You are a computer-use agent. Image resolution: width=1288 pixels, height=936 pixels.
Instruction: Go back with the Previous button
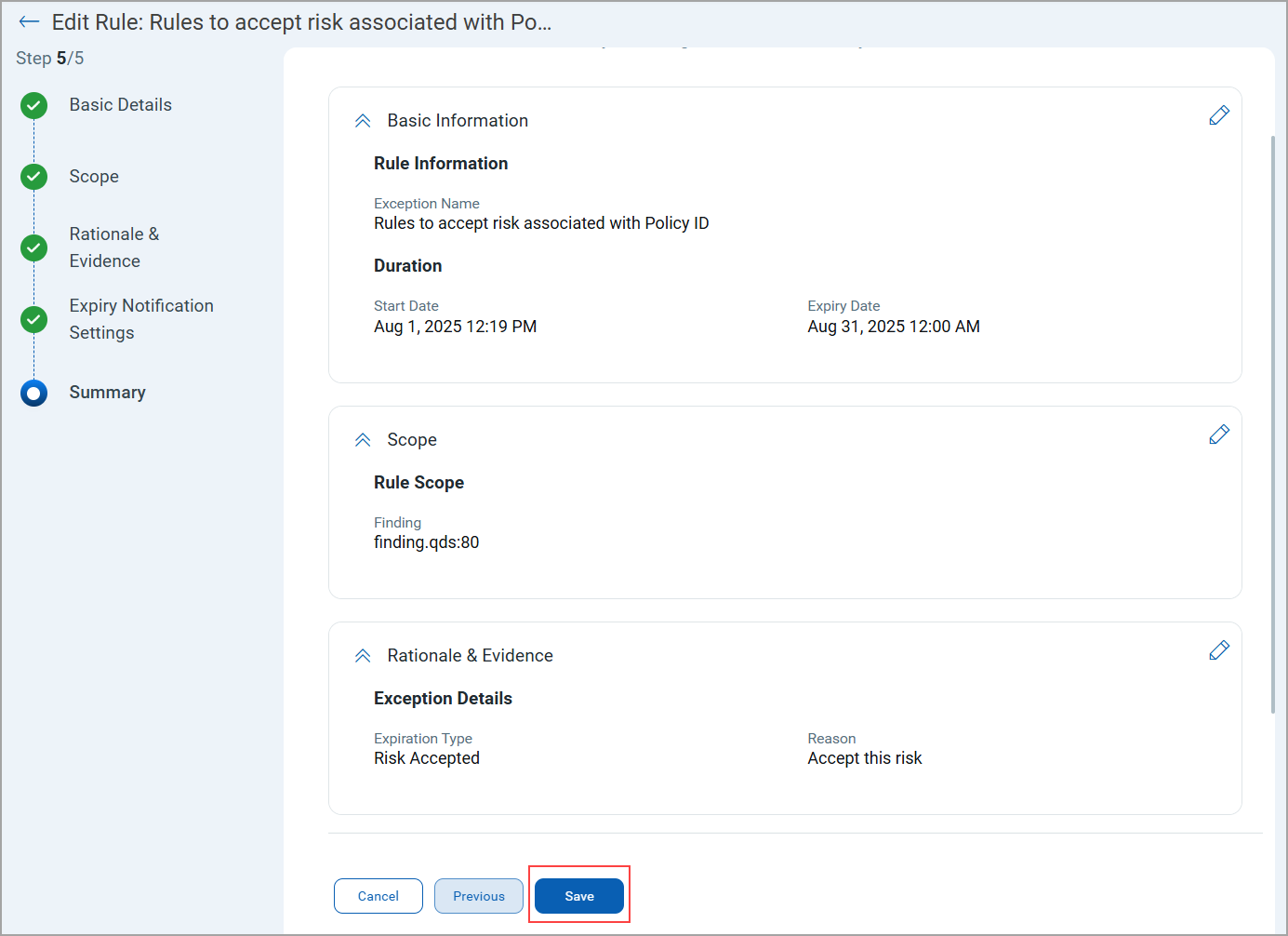pos(478,896)
